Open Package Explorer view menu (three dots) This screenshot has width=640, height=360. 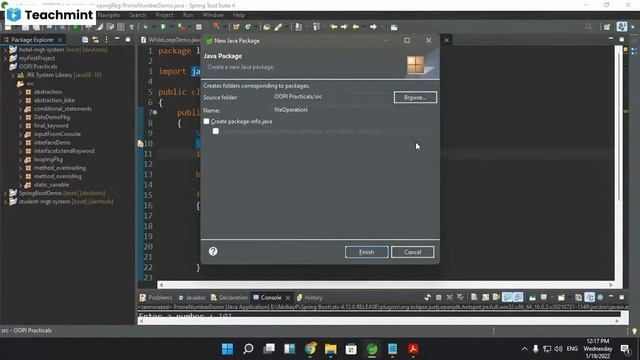(107, 40)
